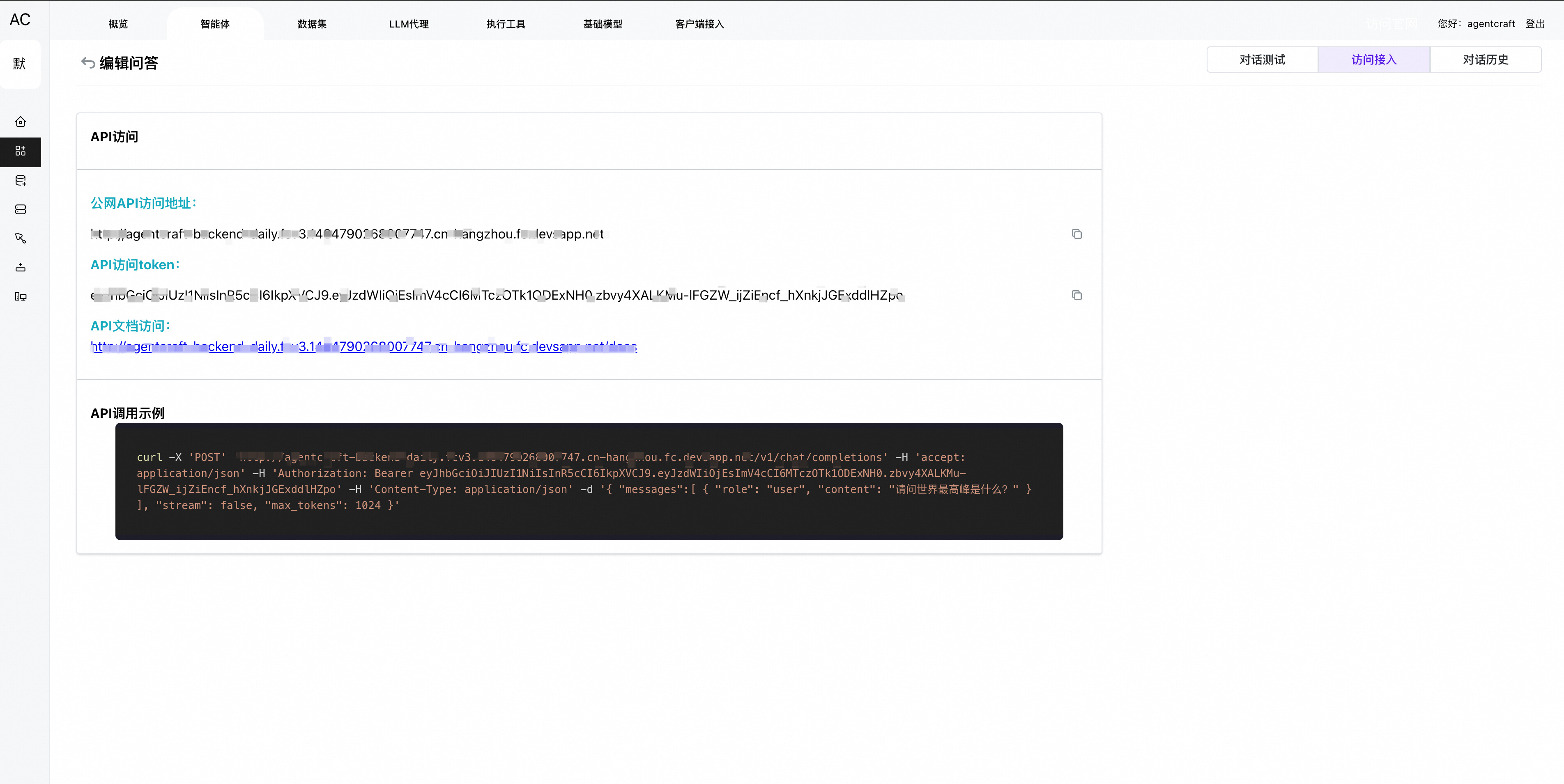Click inside the curl example code block
Image resolution: width=1564 pixels, height=784 pixels.
588,481
